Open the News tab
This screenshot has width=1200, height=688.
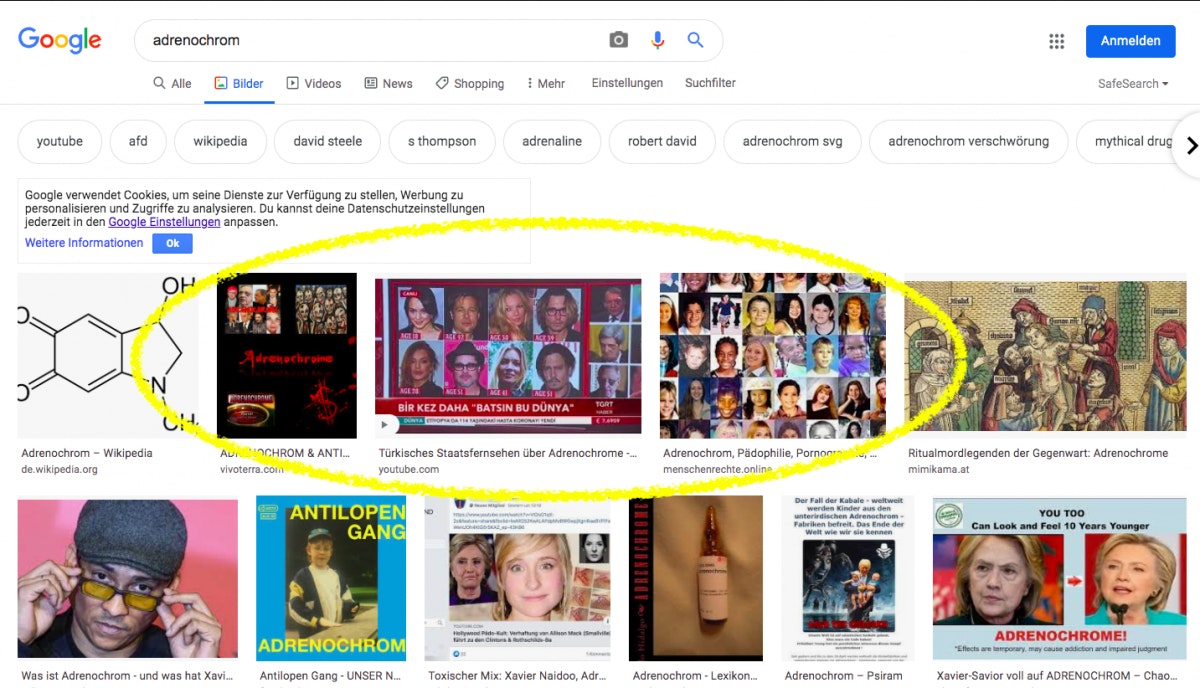pos(388,84)
